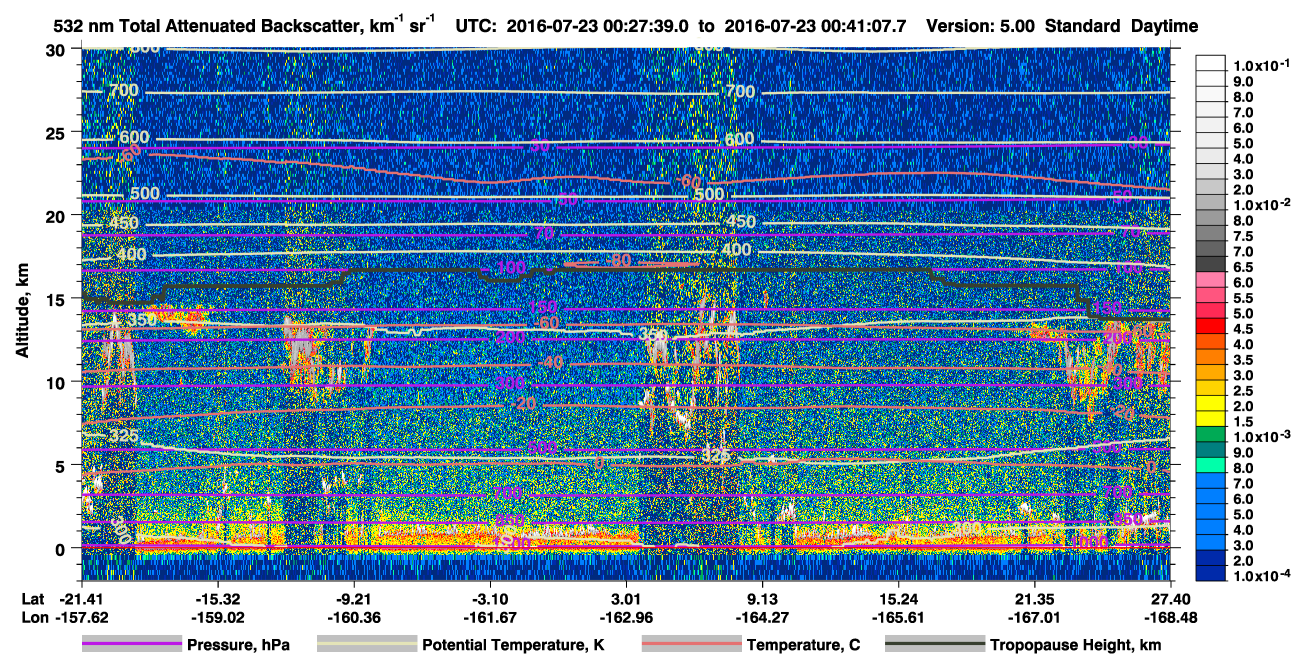Click the light pink colorbar swatch below 6.5

(x=1210, y=278)
